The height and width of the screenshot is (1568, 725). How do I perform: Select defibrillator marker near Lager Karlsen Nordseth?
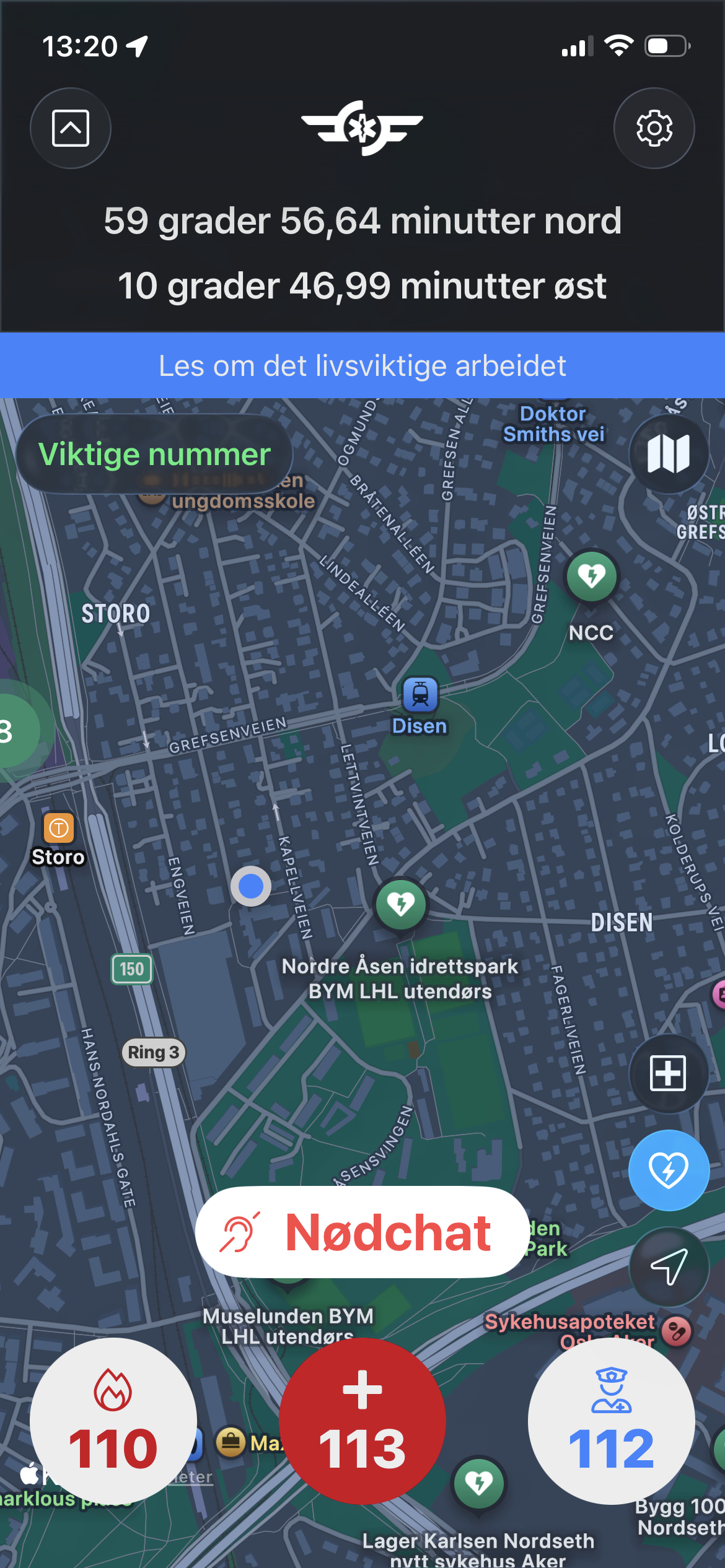(478, 1484)
